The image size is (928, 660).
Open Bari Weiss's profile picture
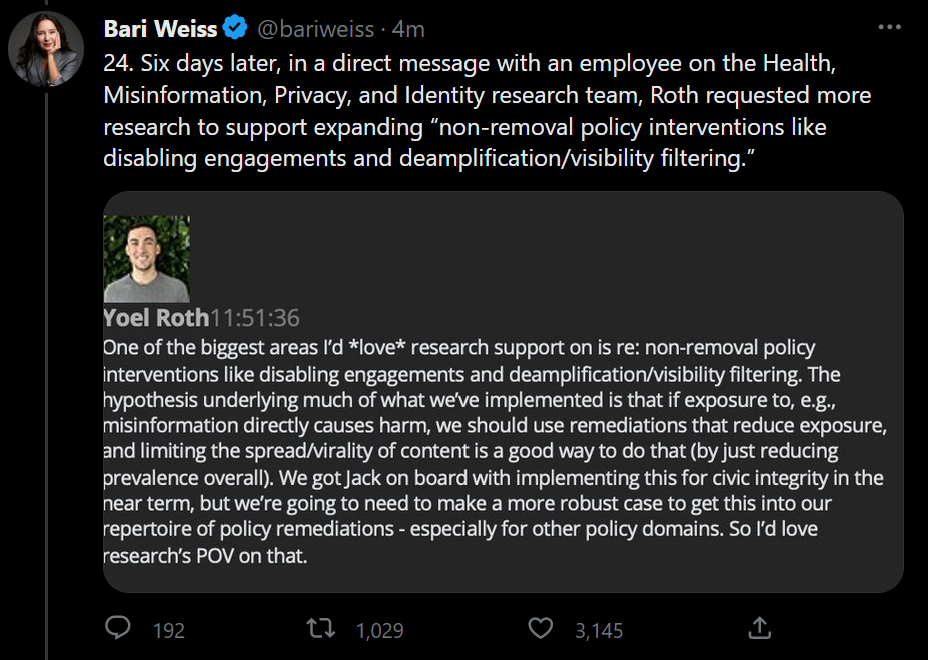[46, 49]
